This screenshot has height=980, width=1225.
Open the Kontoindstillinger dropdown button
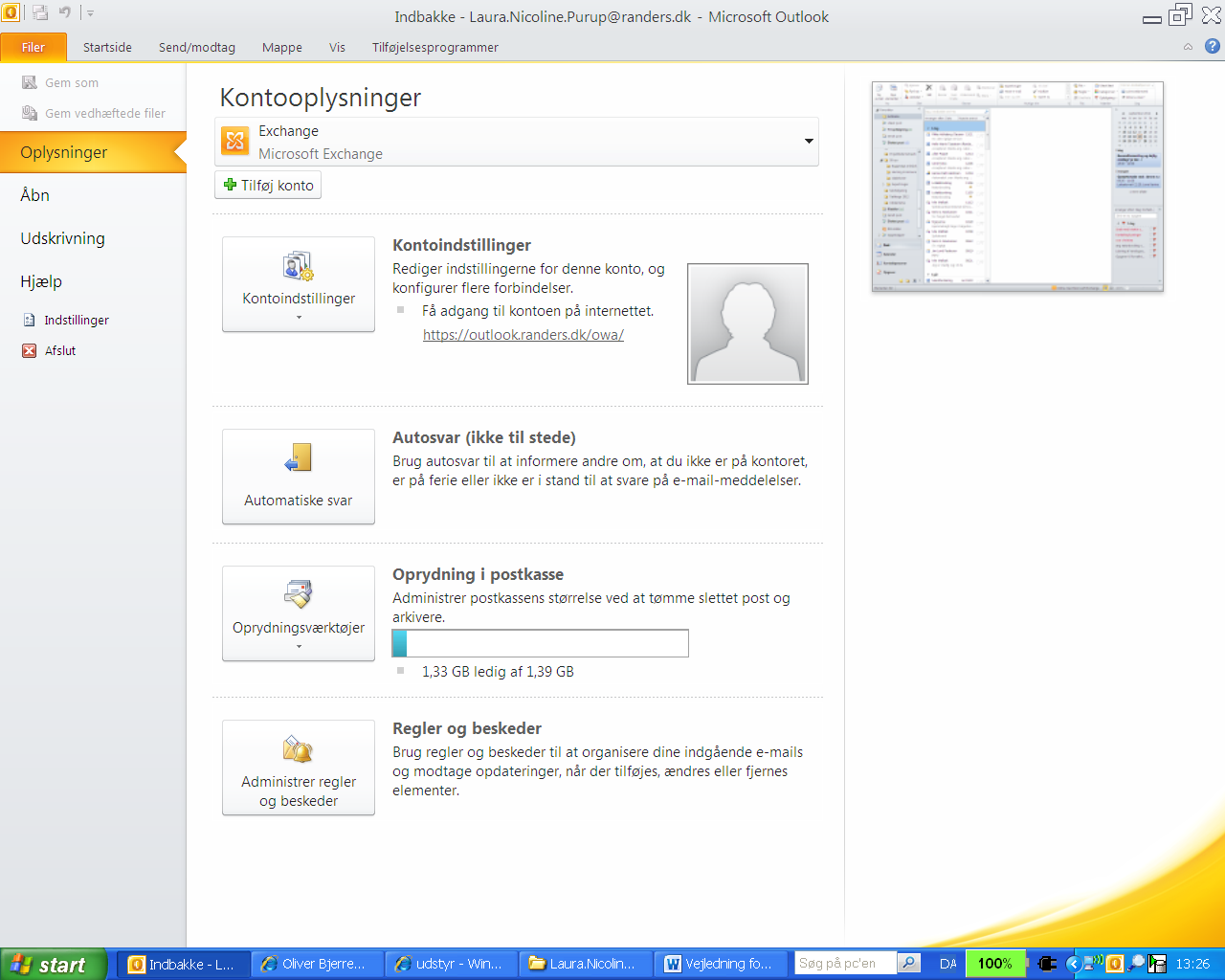299,284
